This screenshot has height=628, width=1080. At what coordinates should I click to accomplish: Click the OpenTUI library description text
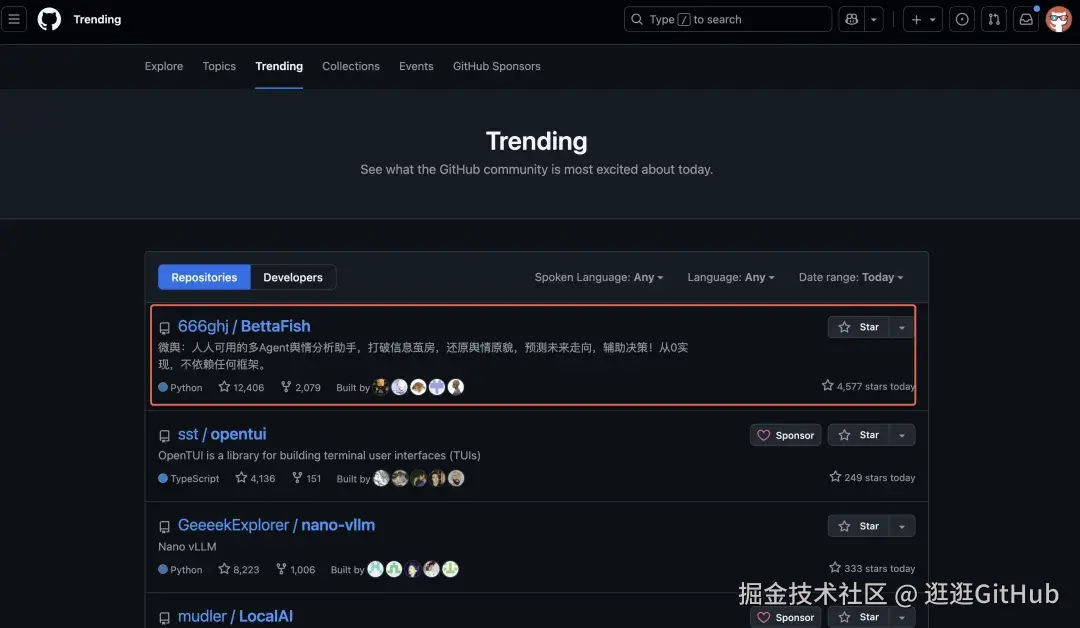pyautogui.click(x=319, y=455)
